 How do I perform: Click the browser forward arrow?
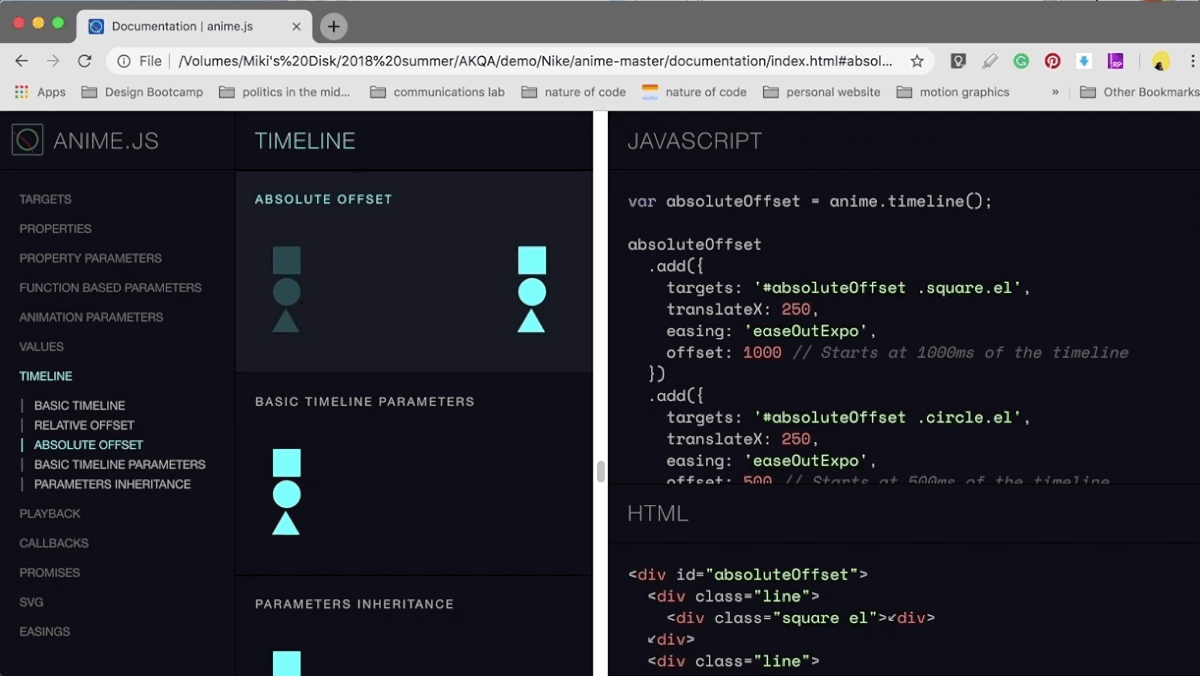(x=53, y=61)
